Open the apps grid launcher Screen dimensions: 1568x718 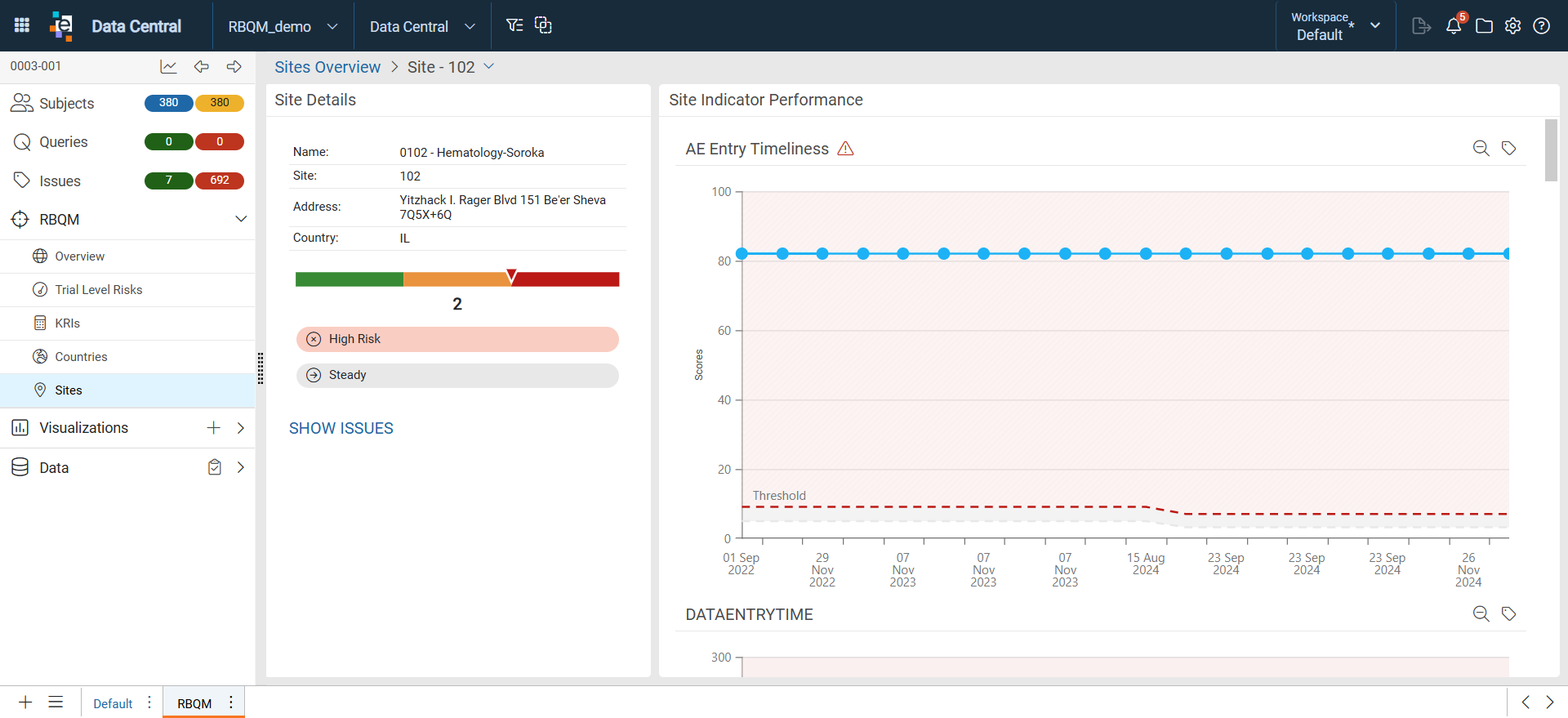click(22, 25)
